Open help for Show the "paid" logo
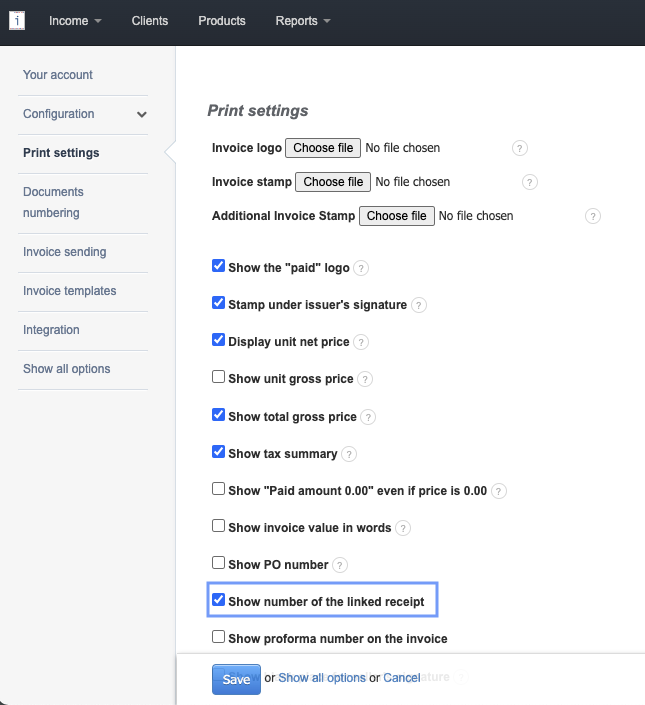 pos(361,268)
